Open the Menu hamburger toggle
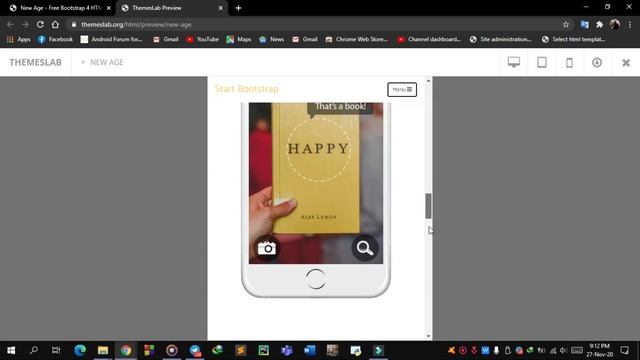The height and width of the screenshot is (360, 640). point(402,89)
